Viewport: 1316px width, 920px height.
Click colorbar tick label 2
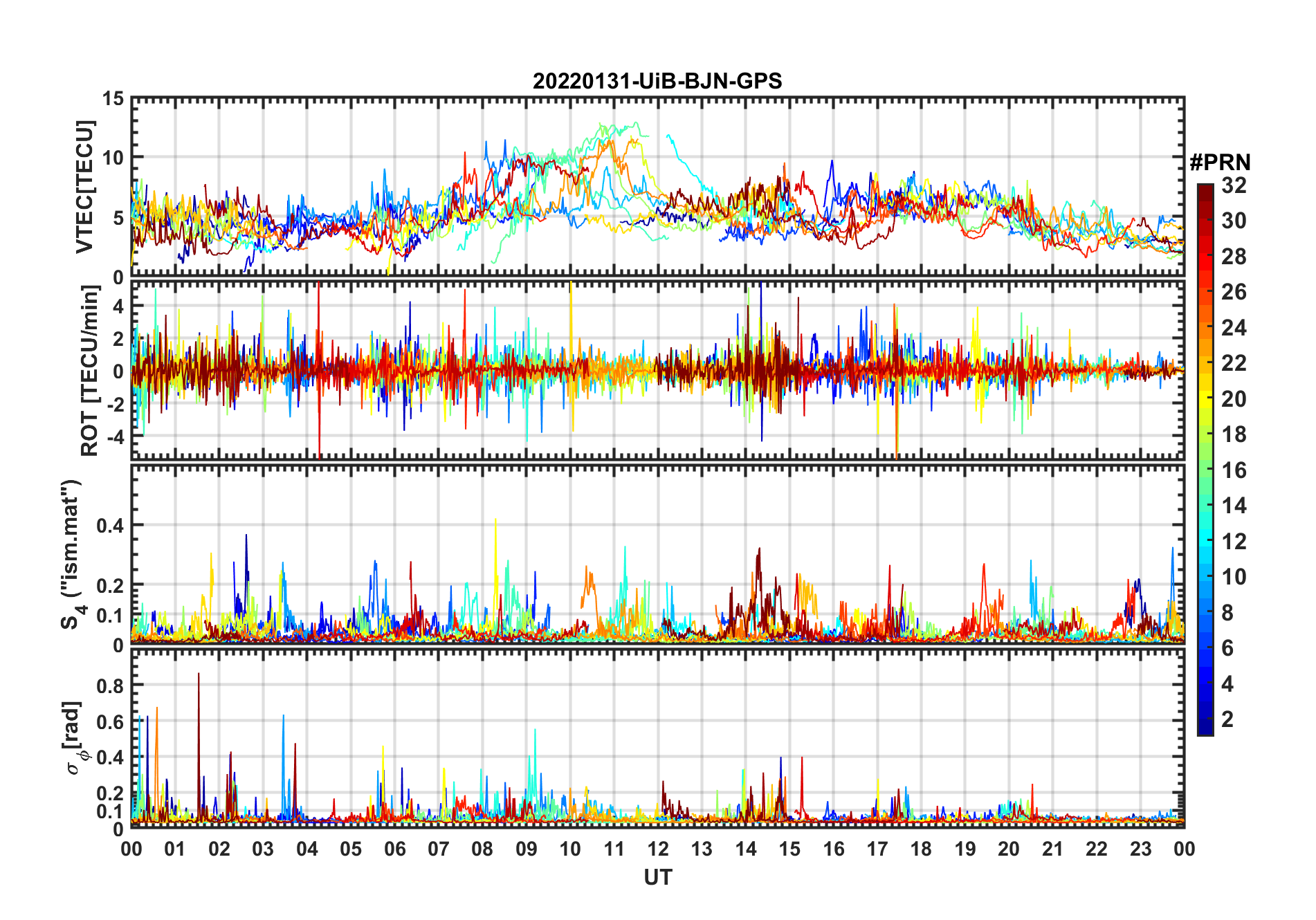1227,719
